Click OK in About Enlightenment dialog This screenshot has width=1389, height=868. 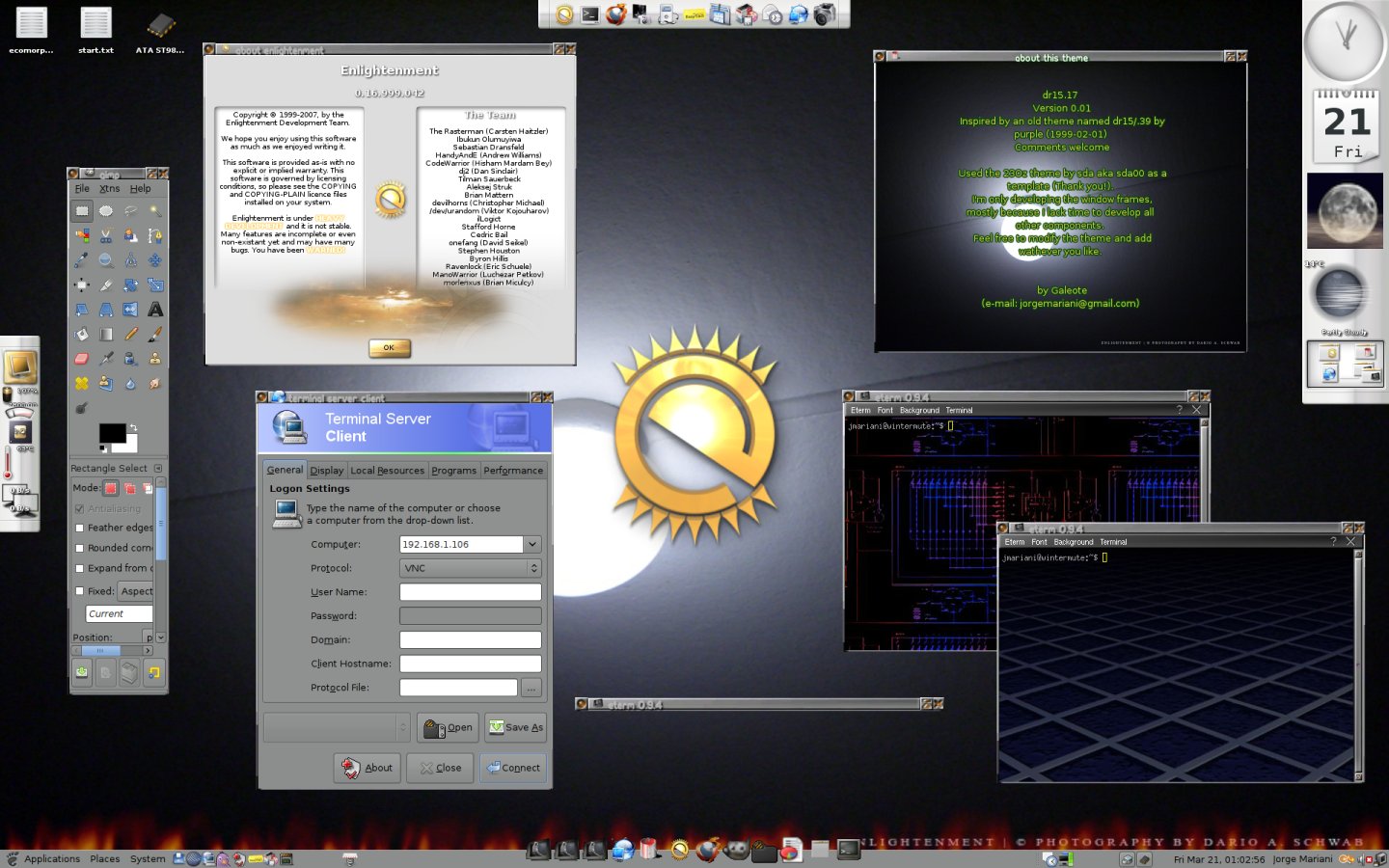[390, 348]
